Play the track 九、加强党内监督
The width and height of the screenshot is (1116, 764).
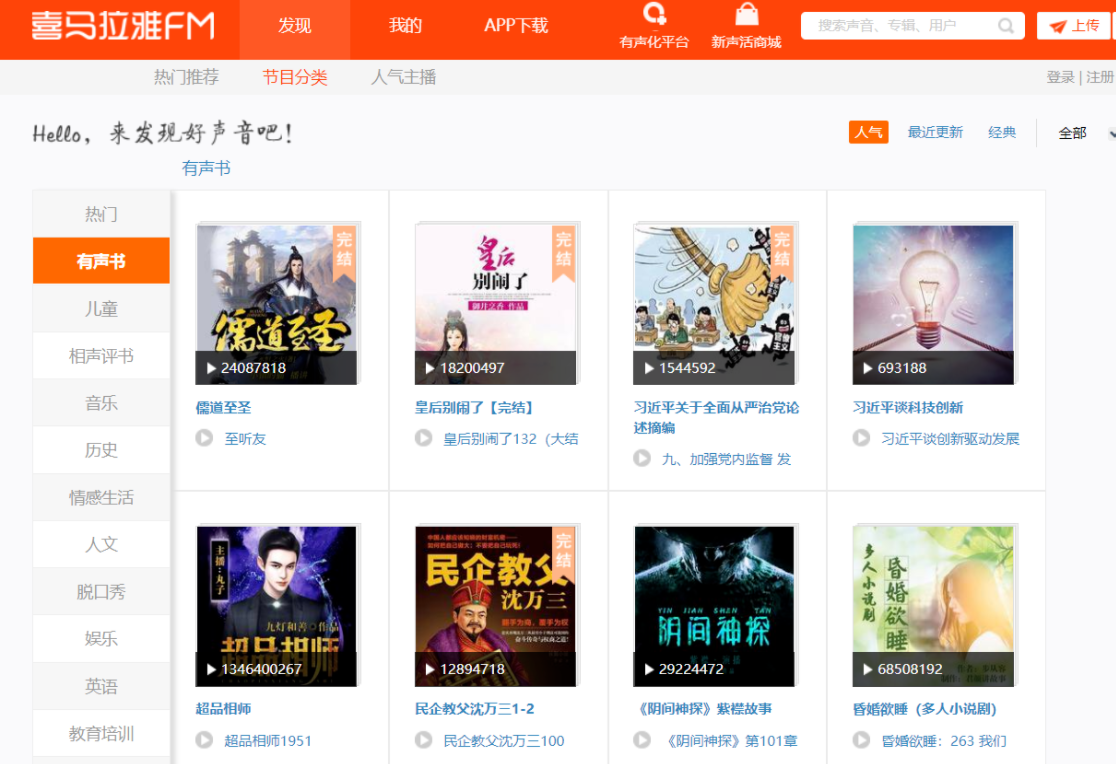pyautogui.click(x=642, y=459)
